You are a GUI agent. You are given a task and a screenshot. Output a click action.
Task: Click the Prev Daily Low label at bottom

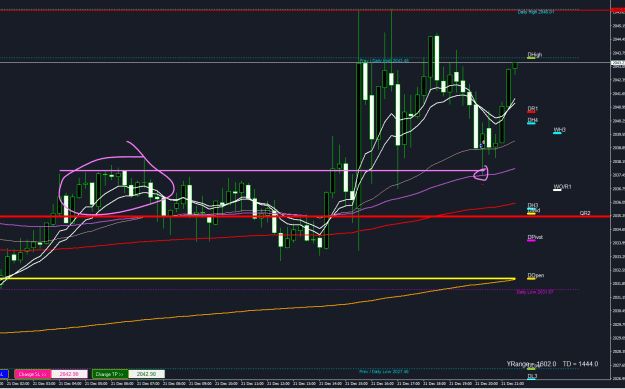(x=384, y=371)
